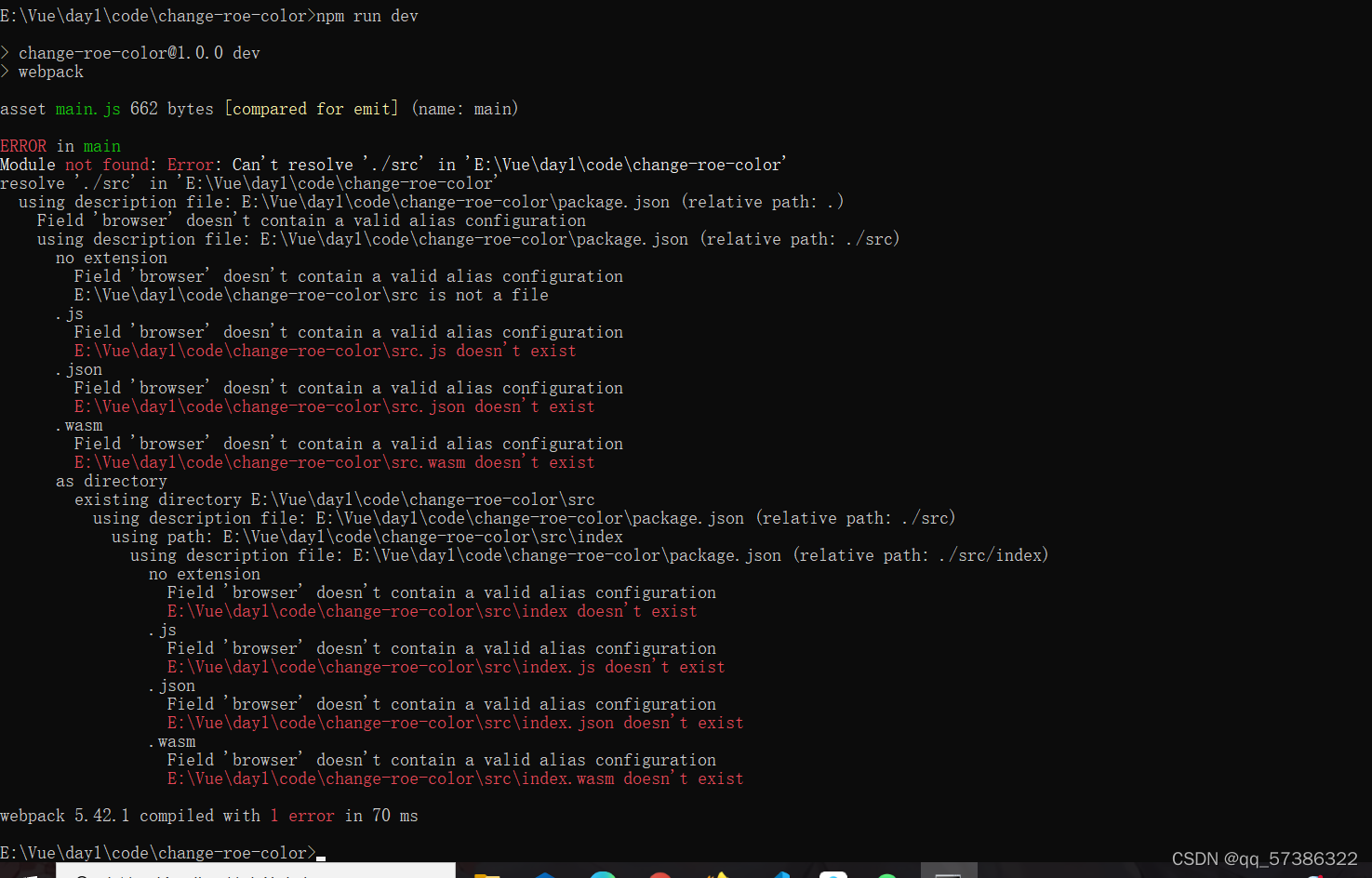Click the 'existing directory' path line
This screenshot has width=1372, height=878.
[x=335, y=499]
